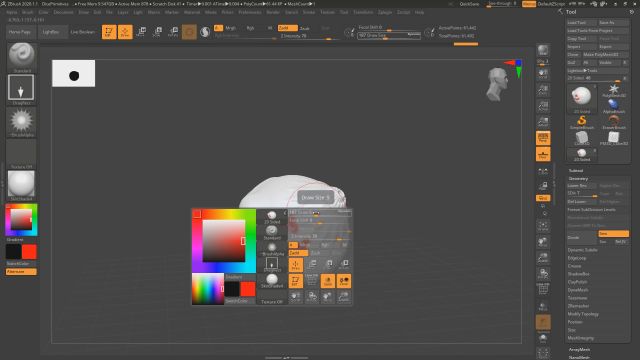Image resolution: width=640 pixels, height=360 pixels.
Task: Expand the EdgeLoop section
Action: pos(577,258)
